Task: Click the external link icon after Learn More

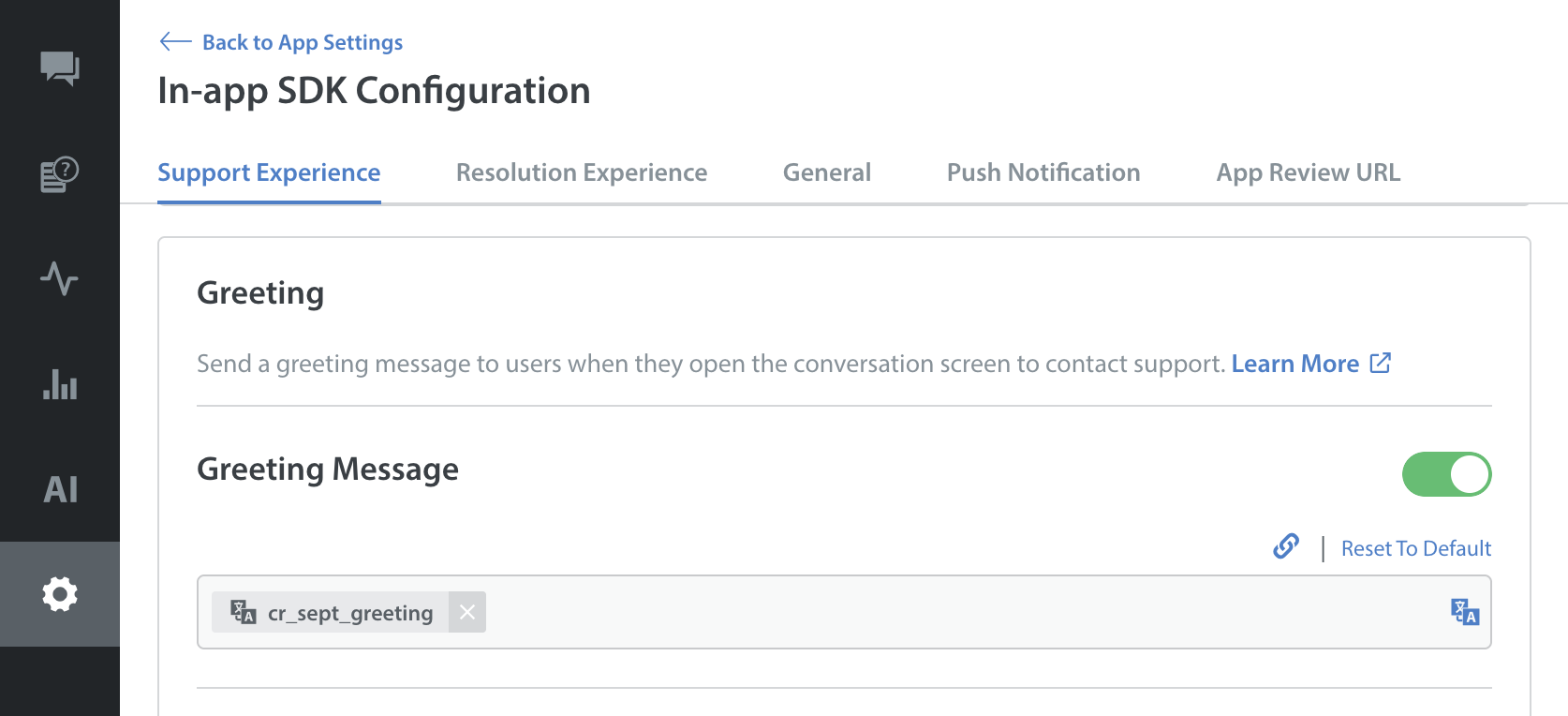Action: [x=1381, y=363]
